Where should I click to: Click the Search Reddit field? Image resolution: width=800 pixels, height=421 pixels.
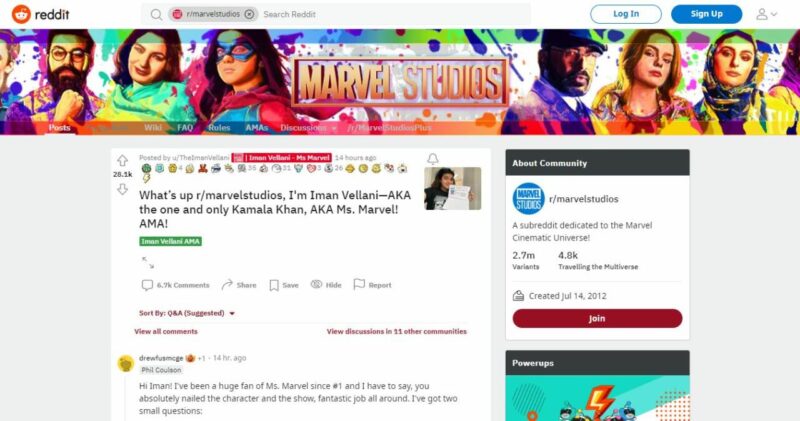click(395, 14)
